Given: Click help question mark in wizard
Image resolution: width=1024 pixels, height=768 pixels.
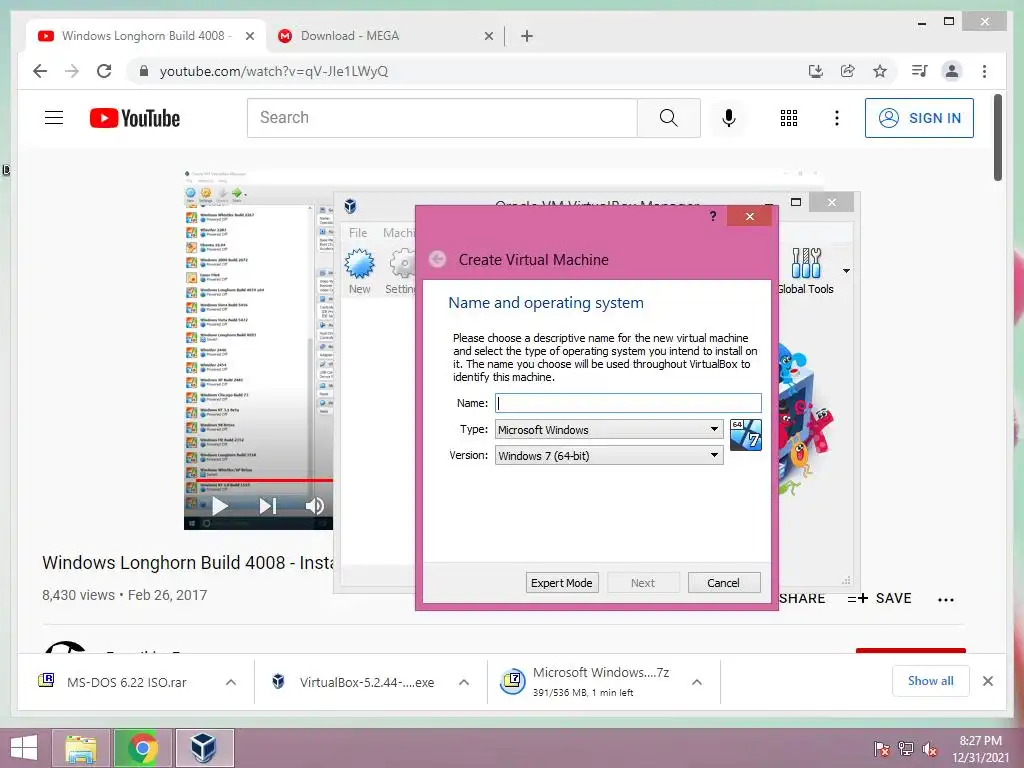Looking at the screenshot, I should click(x=713, y=216).
